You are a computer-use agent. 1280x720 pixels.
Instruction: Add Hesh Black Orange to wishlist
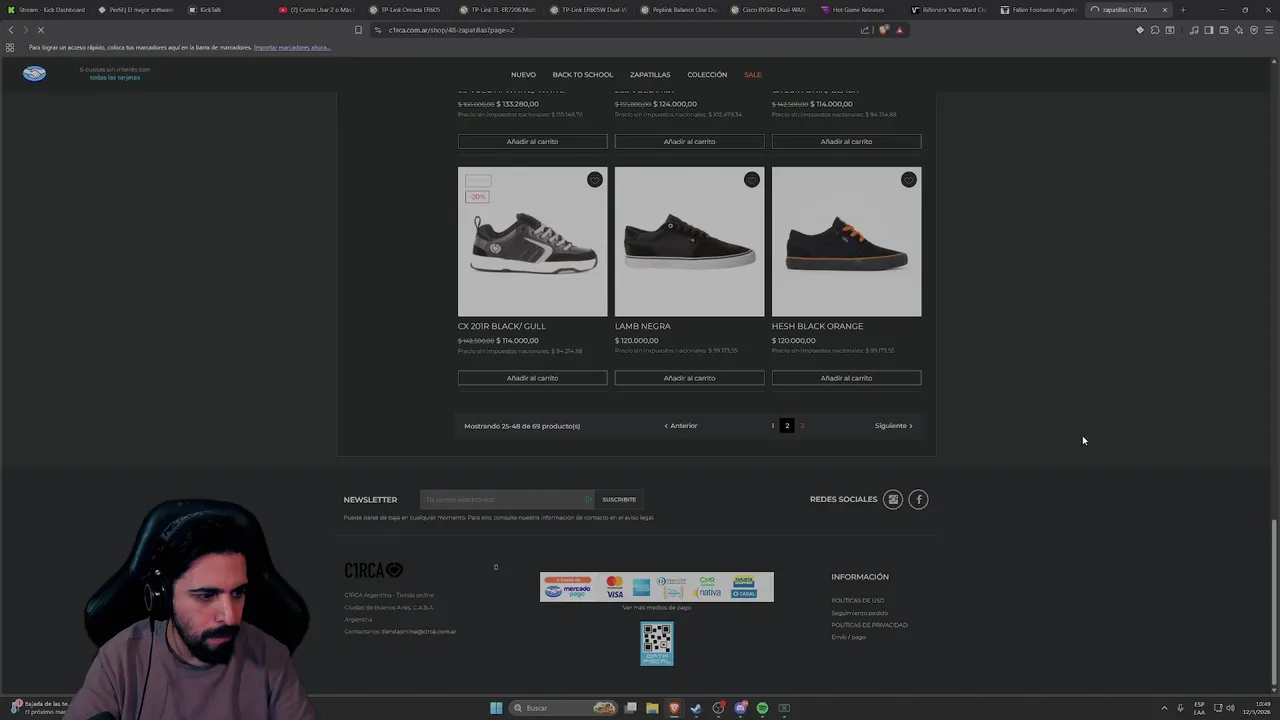click(909, 180)
